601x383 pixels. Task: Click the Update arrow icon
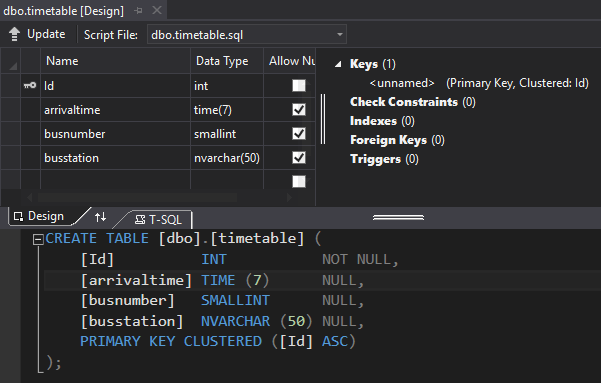[x=15, y=34]
